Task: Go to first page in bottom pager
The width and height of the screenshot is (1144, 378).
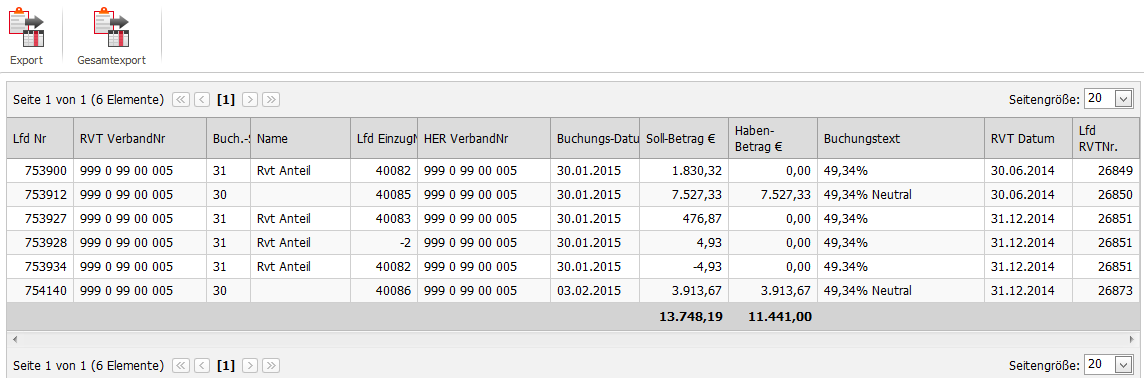Action: tap(181, 366)
